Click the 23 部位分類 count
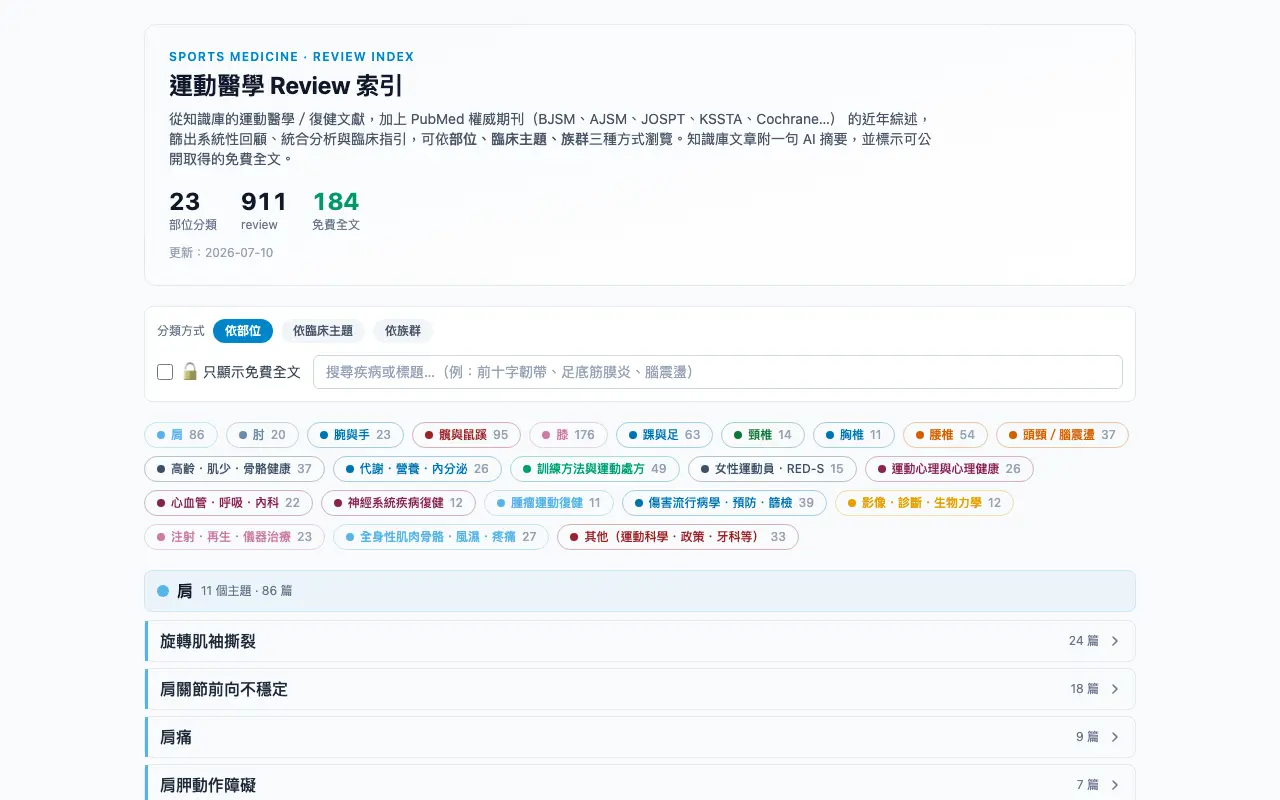Image resolution: width=1280 pixels, height=800 pixels. 185,202
